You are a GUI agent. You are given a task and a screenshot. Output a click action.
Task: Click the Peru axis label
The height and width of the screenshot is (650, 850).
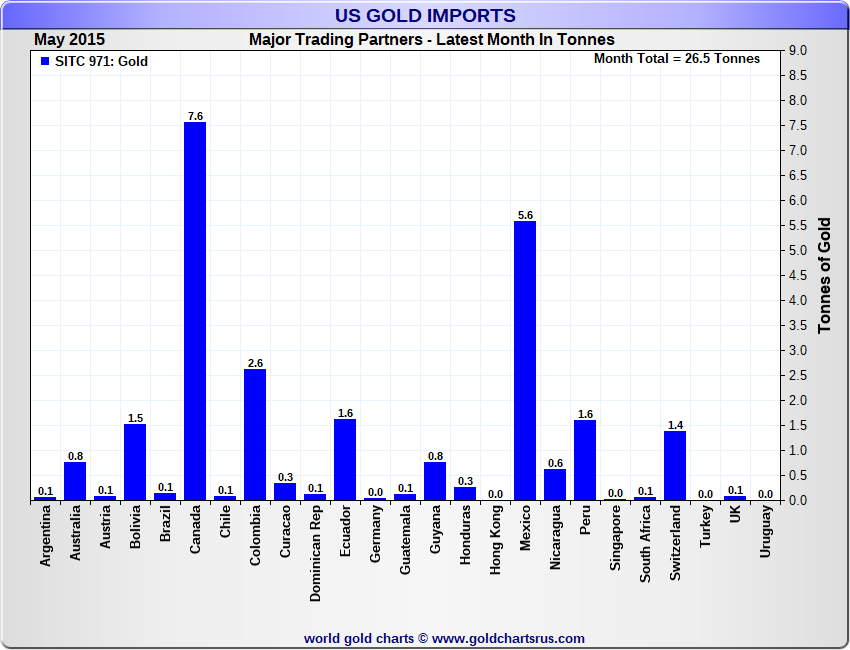tap(585, 520)
